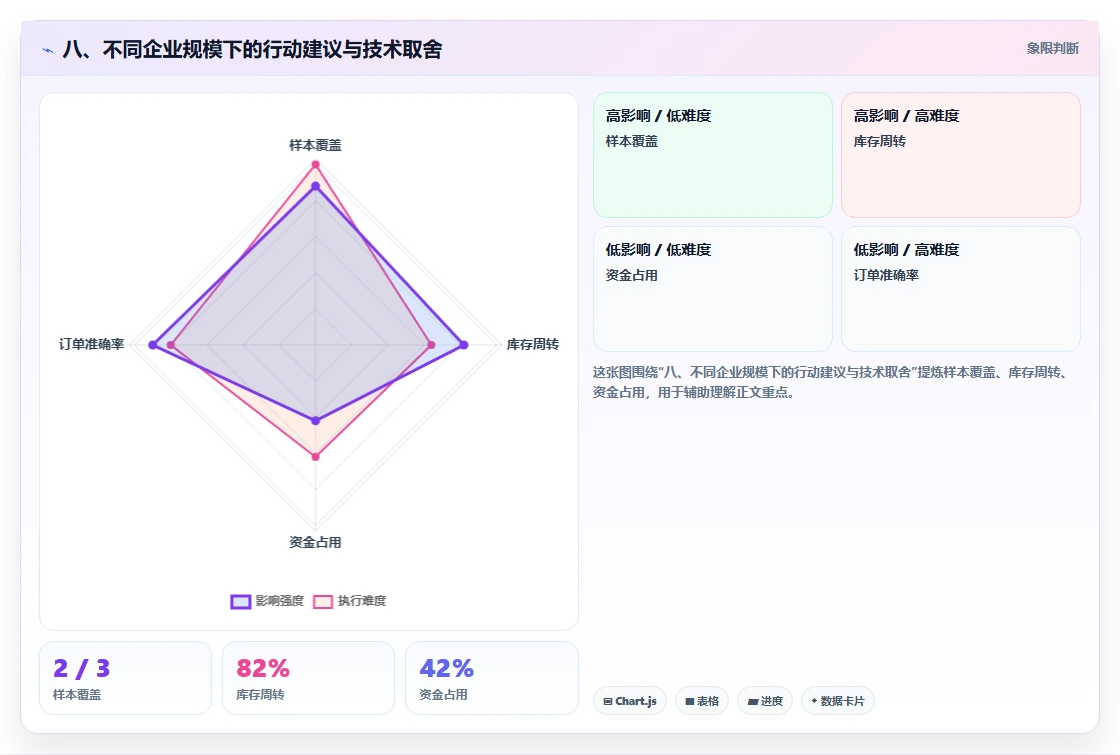Click the purple data point at 订单准确率 vertex
Screen dimensions: 1120x755
click(152, 345)
